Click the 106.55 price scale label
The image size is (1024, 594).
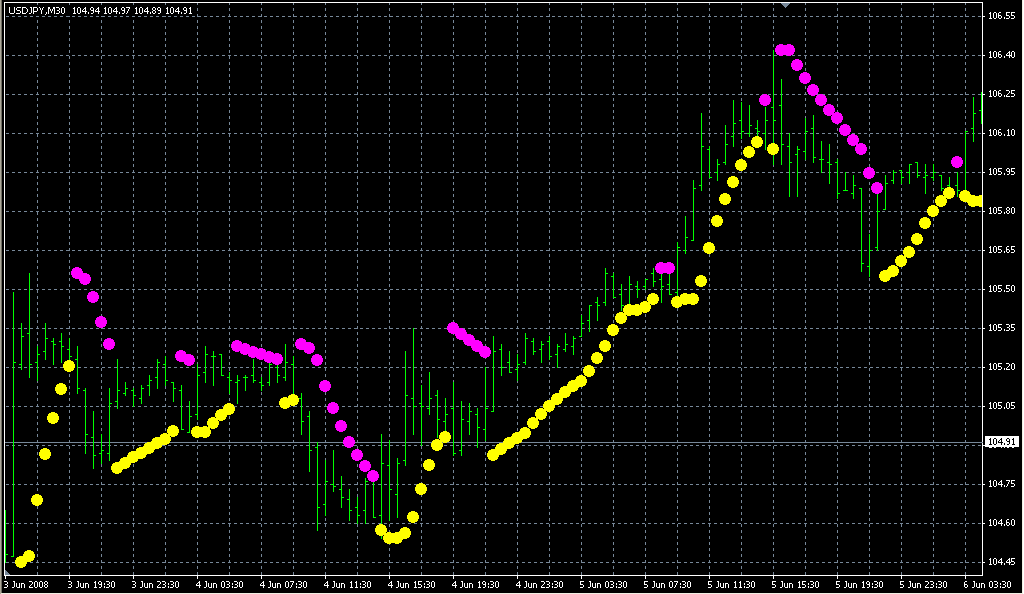click(1001, 17)
